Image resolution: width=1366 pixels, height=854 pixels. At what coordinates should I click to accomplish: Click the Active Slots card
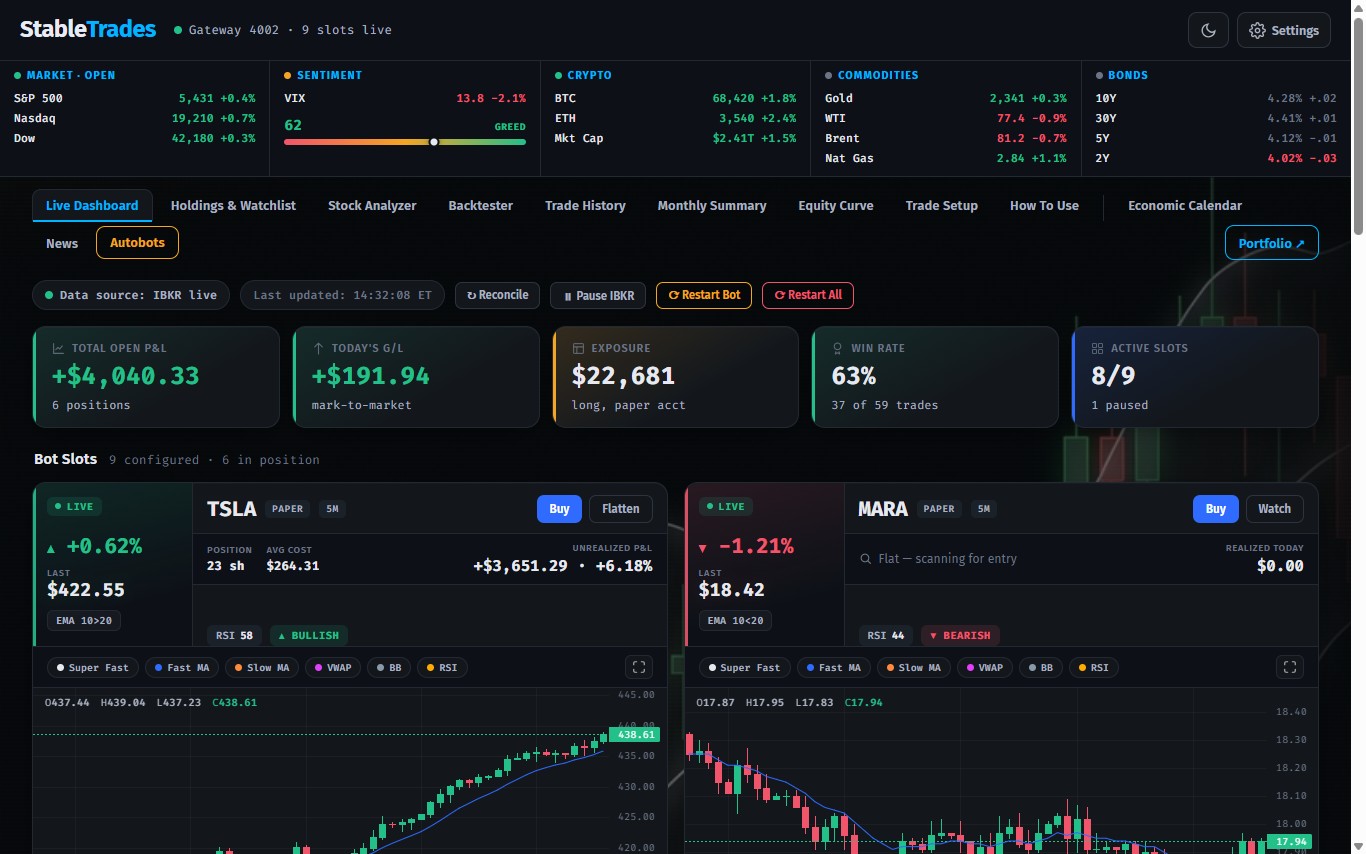(1195, 377)
